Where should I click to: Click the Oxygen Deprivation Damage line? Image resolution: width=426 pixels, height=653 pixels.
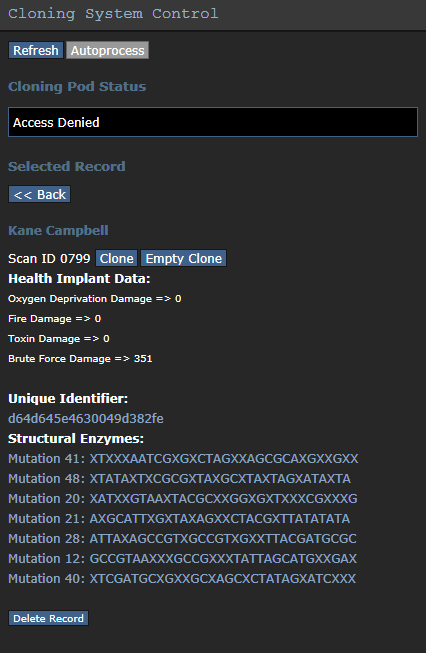pos(95,299)
